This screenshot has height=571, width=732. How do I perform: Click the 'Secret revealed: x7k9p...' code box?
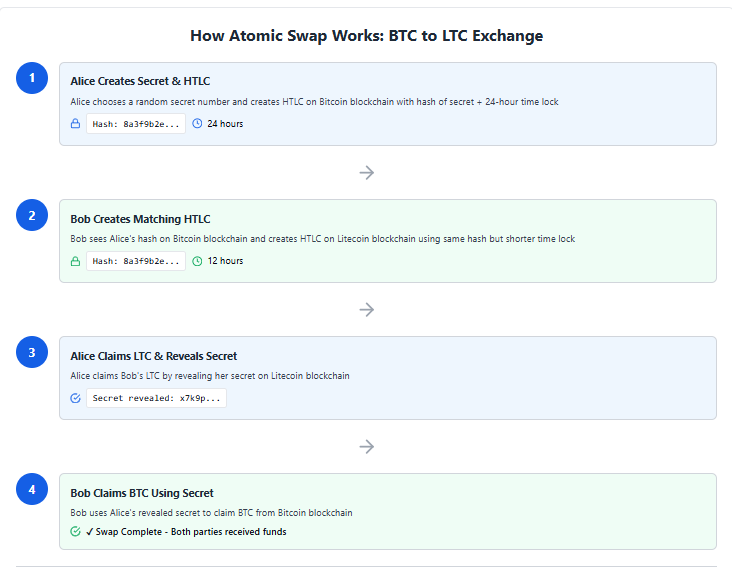pyautogui.click(x=156, y=398)
